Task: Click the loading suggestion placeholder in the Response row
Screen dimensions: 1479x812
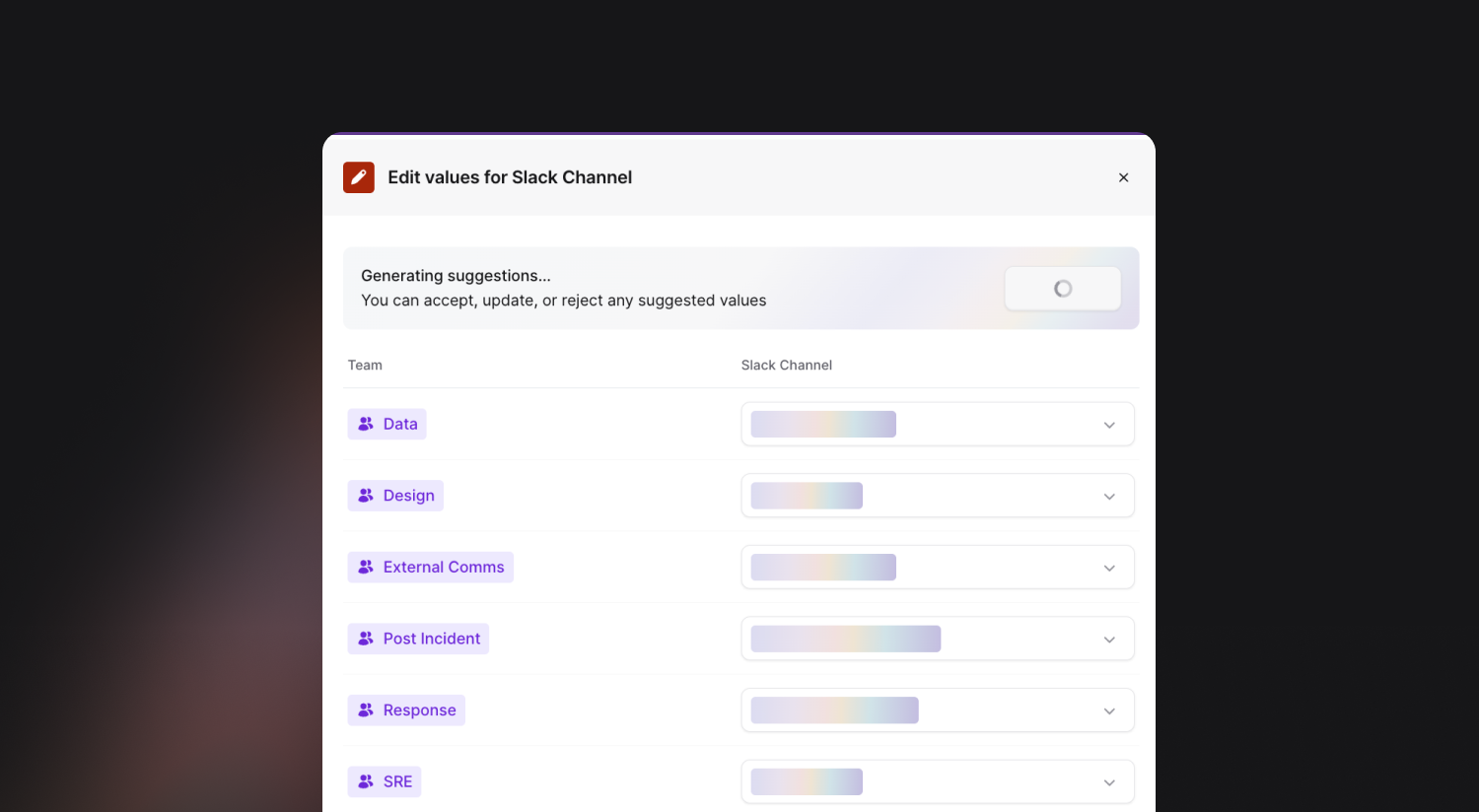Action: (x=834, y=710)
